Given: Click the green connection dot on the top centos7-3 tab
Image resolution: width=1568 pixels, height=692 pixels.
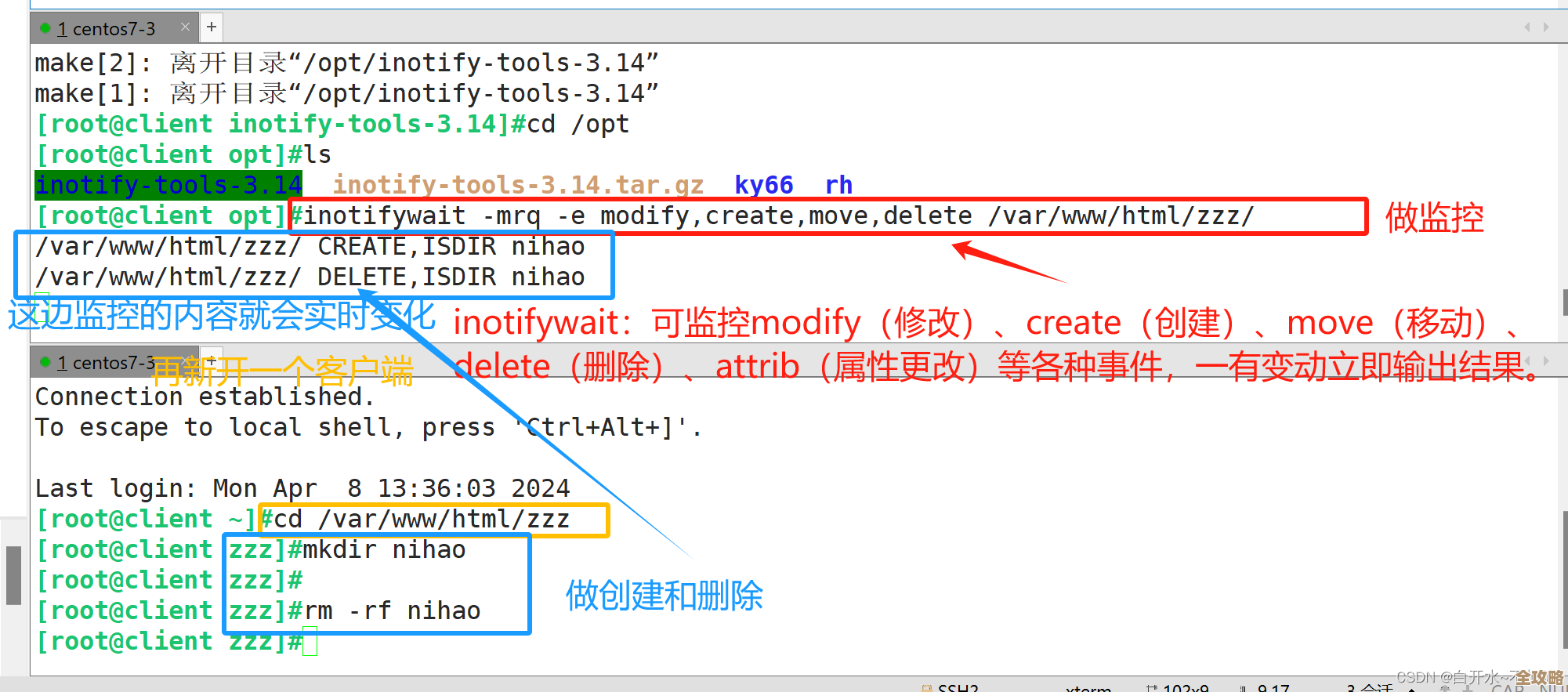Looking at the screenshot, I should pyautogui.click(x=45, y=28).
